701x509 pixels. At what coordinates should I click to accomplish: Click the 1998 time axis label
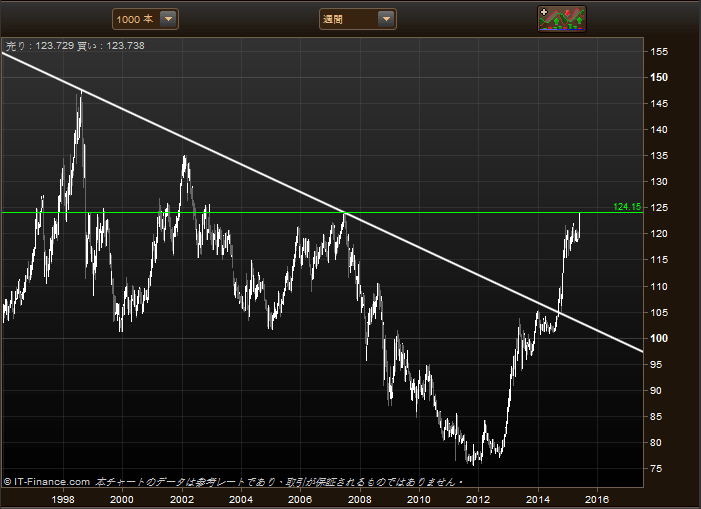[x=63, y=500]
